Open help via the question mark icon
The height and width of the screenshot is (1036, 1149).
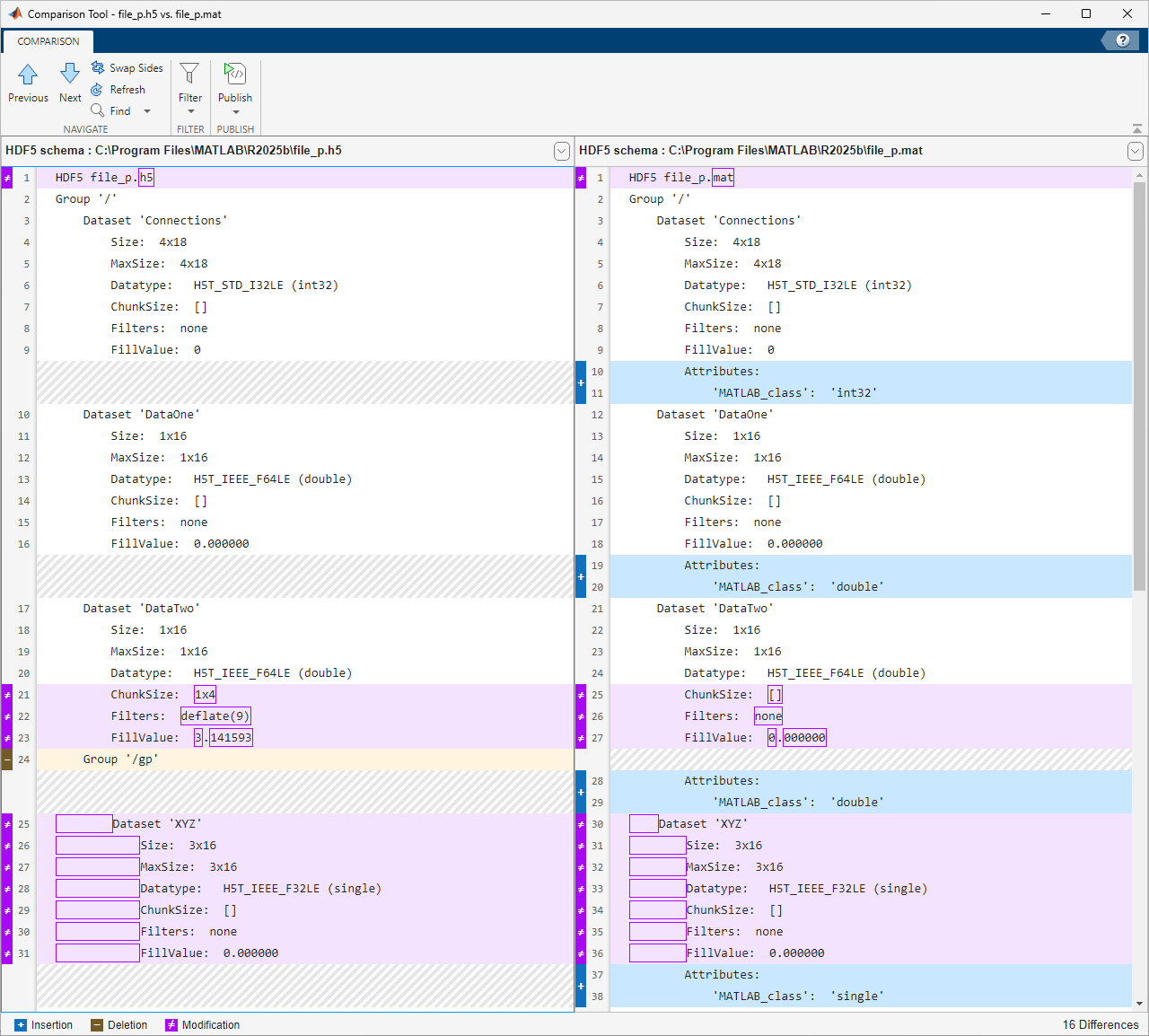coord(1121,40)
